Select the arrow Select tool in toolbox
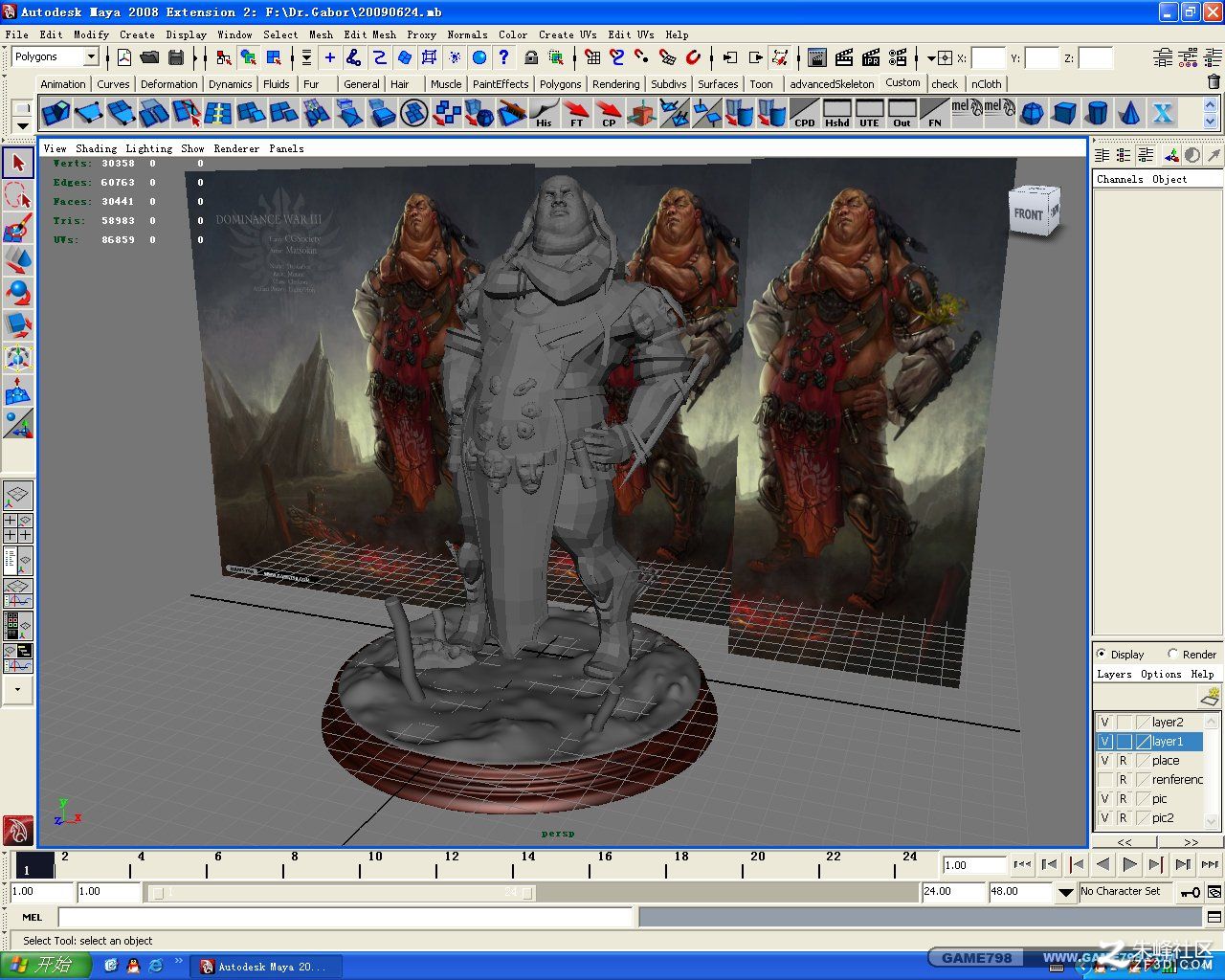This screenshot has width=1225, height=980. (x=17, y=163)
